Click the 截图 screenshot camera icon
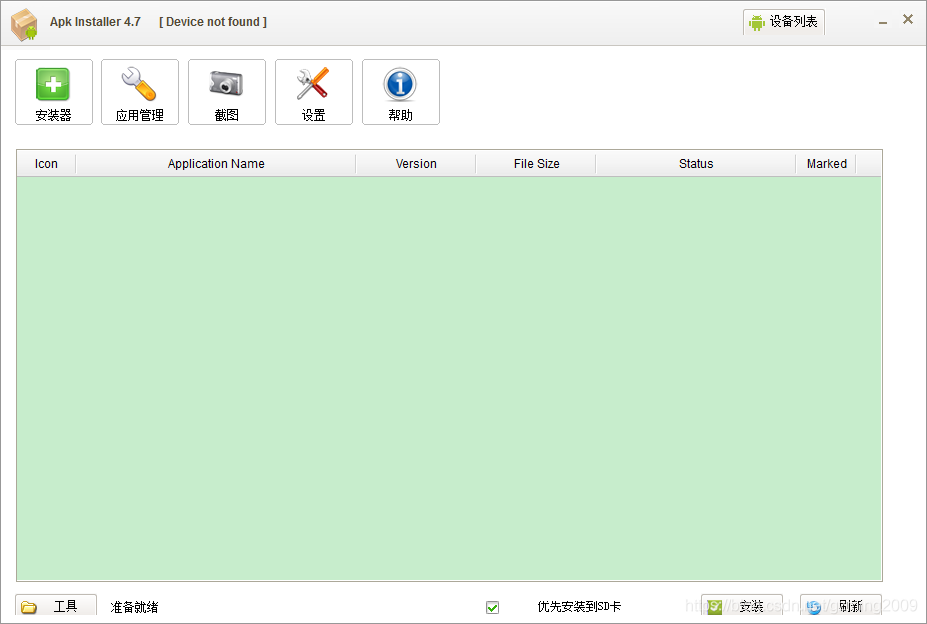The height and width of the screenshot is (624, 927). pos(226,83)
